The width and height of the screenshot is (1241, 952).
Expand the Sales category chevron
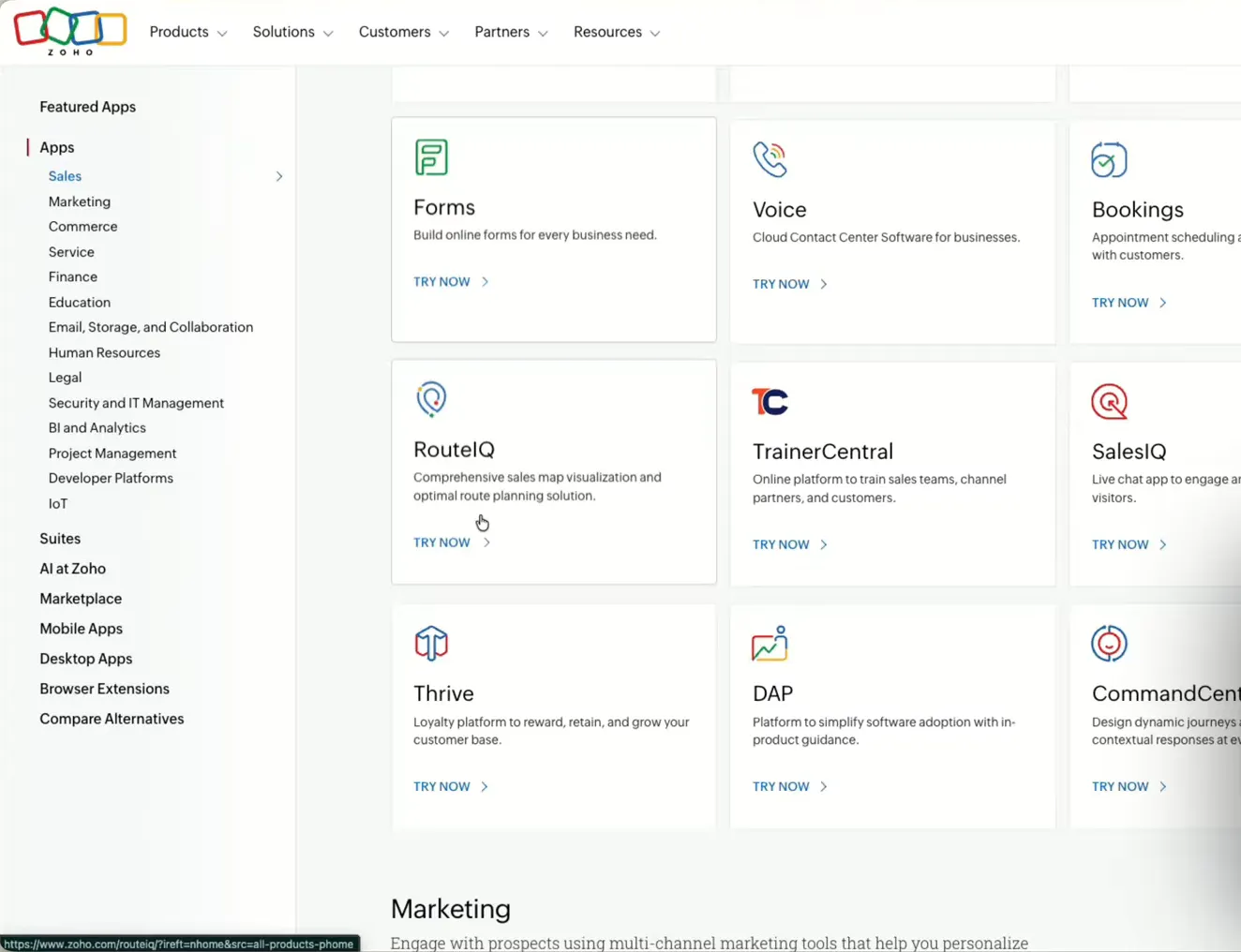tap(278, 176)
